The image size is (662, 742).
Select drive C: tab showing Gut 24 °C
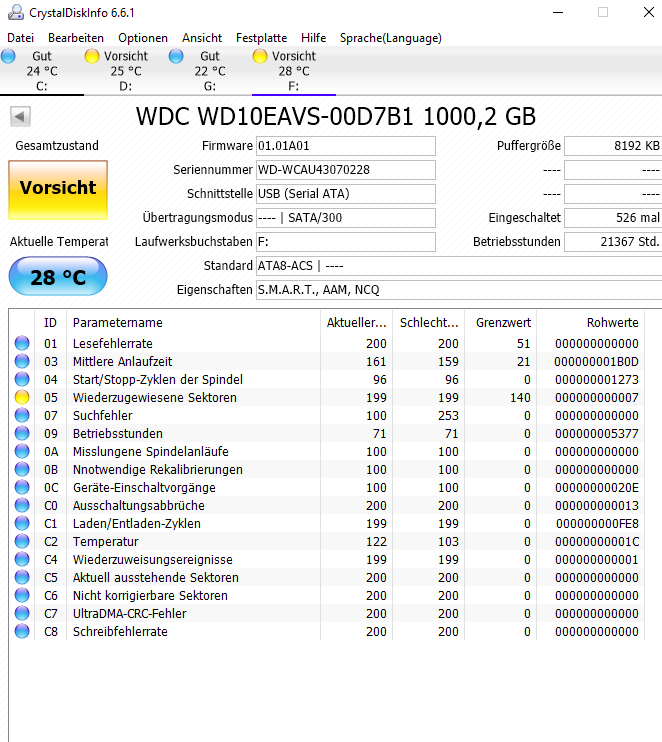pyautogui.click(x=42, y=71)
